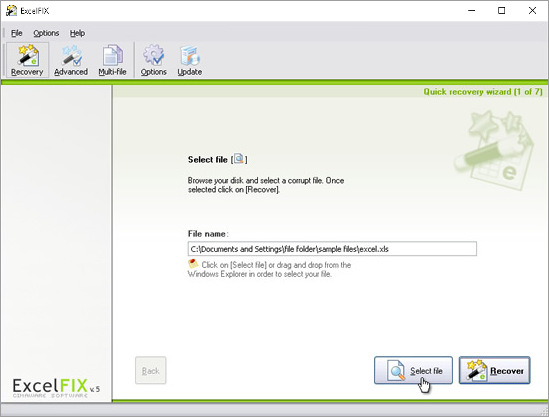Image resolution: width=549 pixels, height=417 pixels.
Task: Click the ExcelFIX app icon in title bar
Action: click(11, 11)
